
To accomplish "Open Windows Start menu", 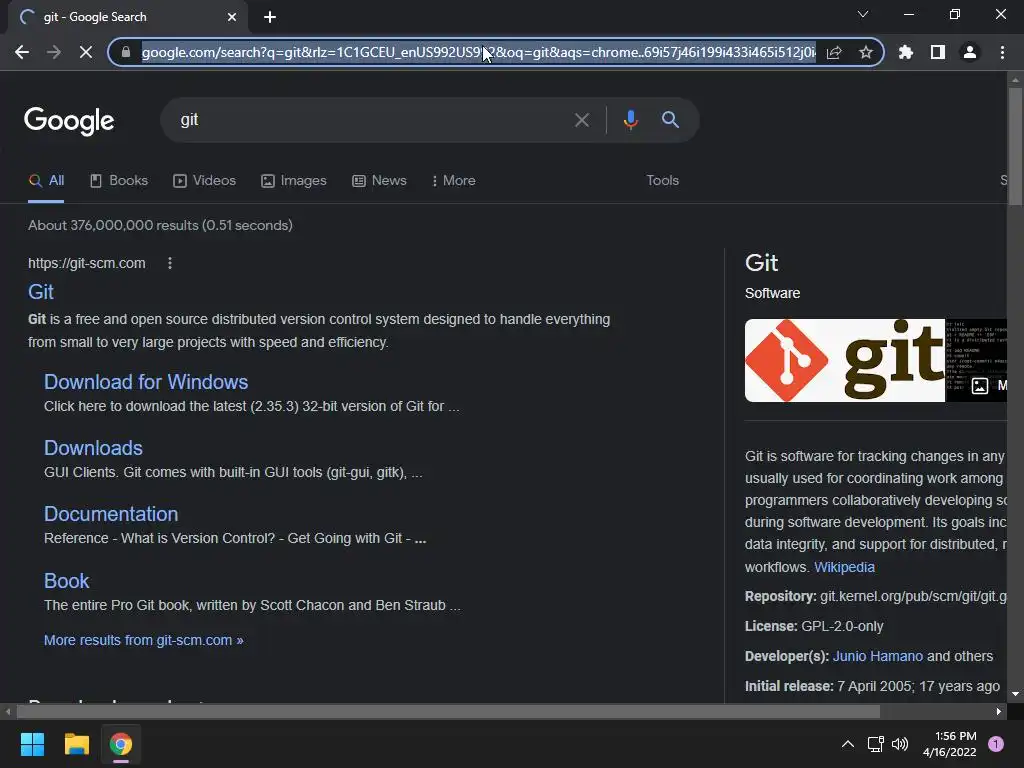I will click(x=32, y=744).
